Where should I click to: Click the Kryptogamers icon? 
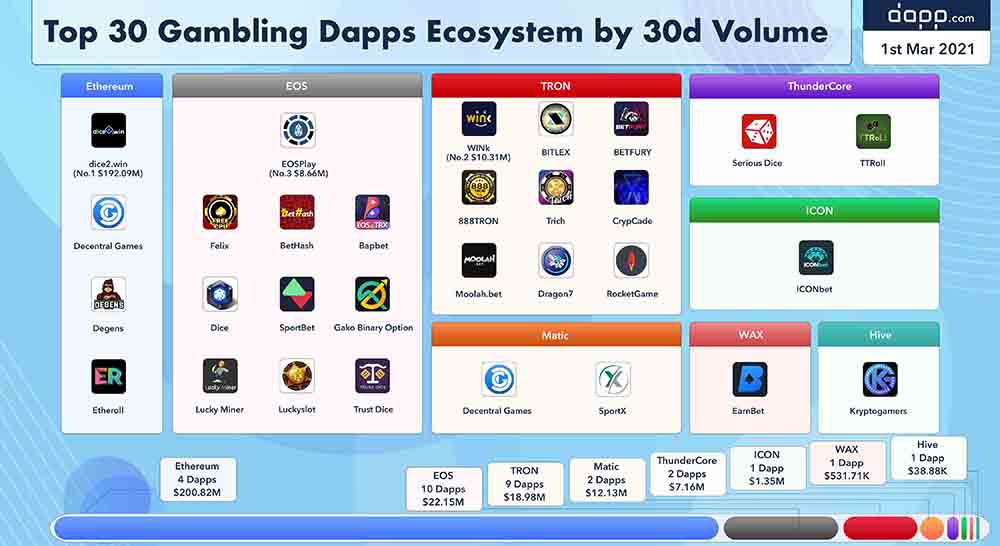(880, 380)
